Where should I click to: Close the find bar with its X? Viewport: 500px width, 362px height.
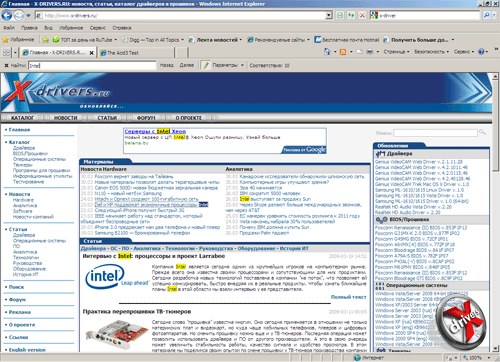6,65
